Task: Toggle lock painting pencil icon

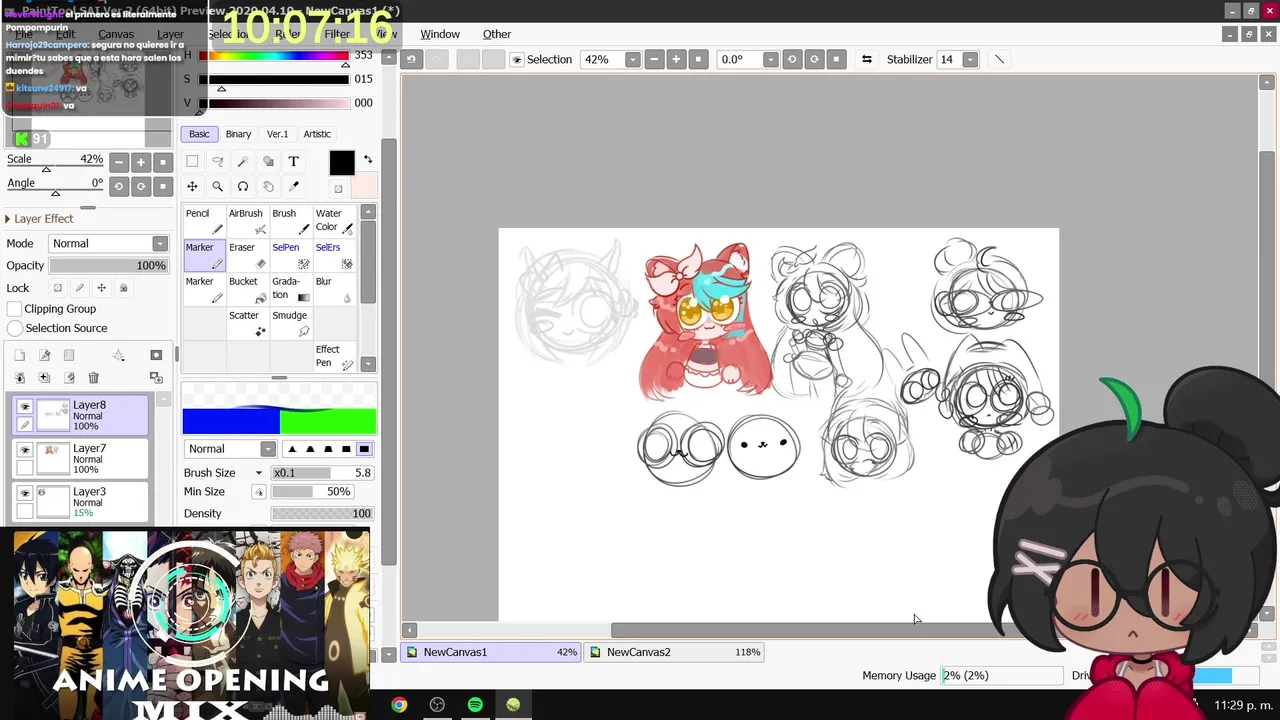Action: [80, 288]
